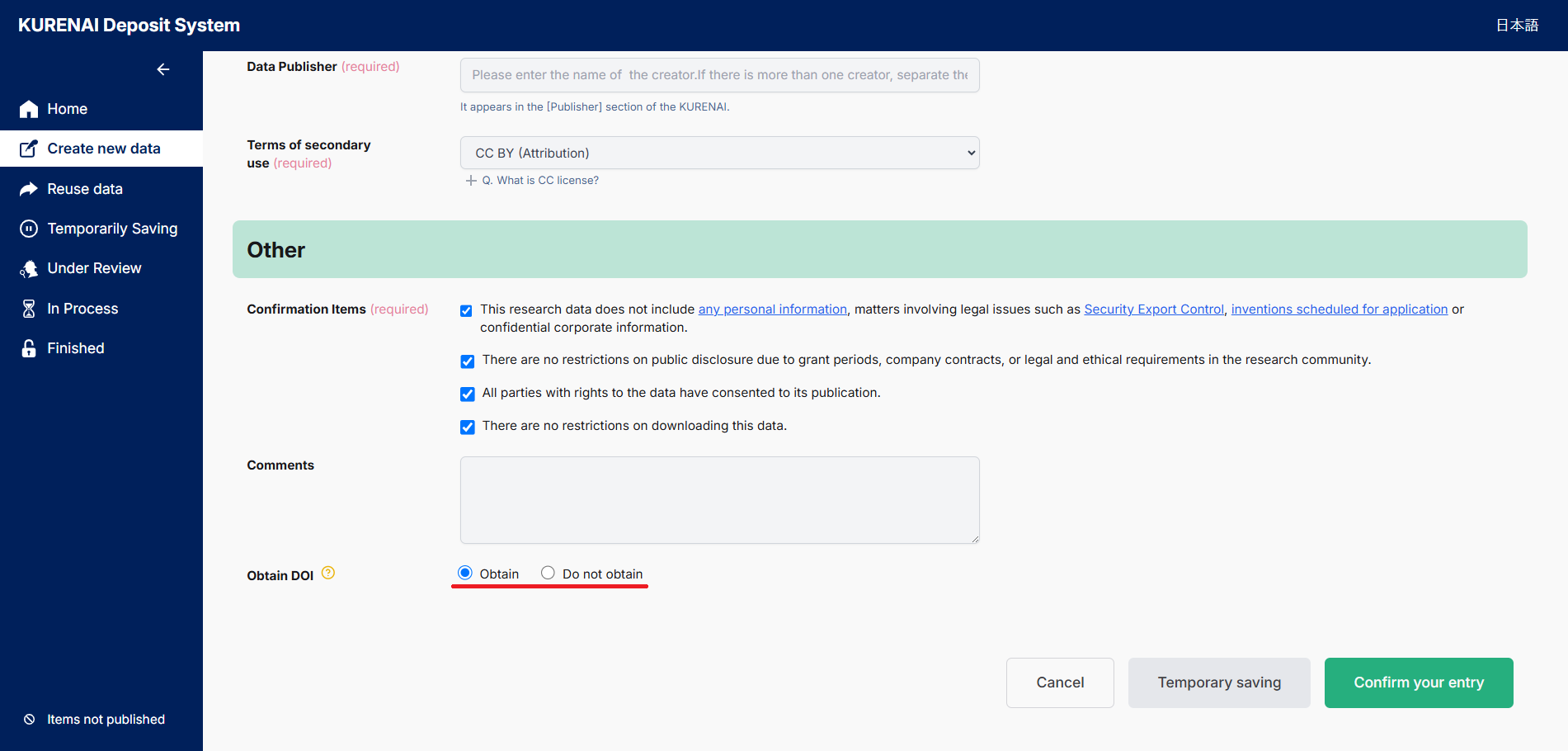Open the Security Export Control link
This screenshot has height=751, width=1568.
tap(1154, 309)
